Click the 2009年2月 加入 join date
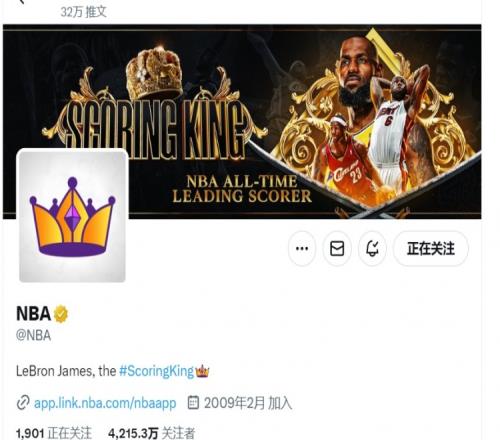The width and height of the screenshot is (500, 440). (248, 403)
